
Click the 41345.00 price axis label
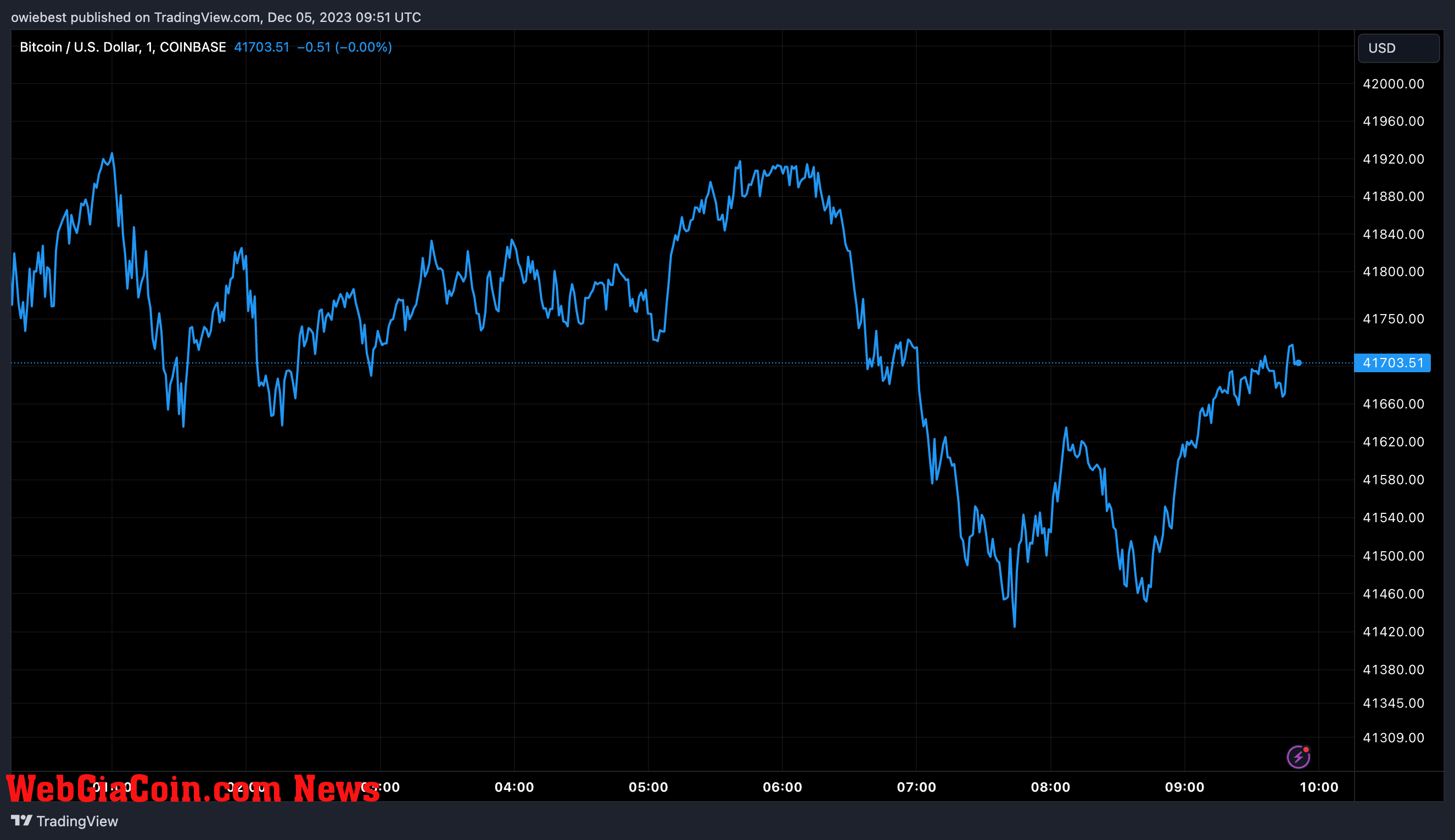[x=1394, y=703]
